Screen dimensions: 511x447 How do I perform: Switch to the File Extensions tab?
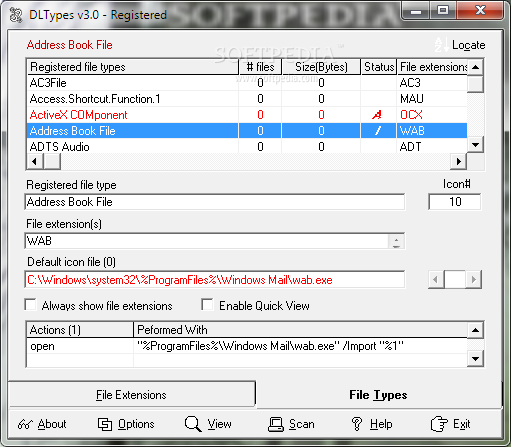tap(131, 395)
